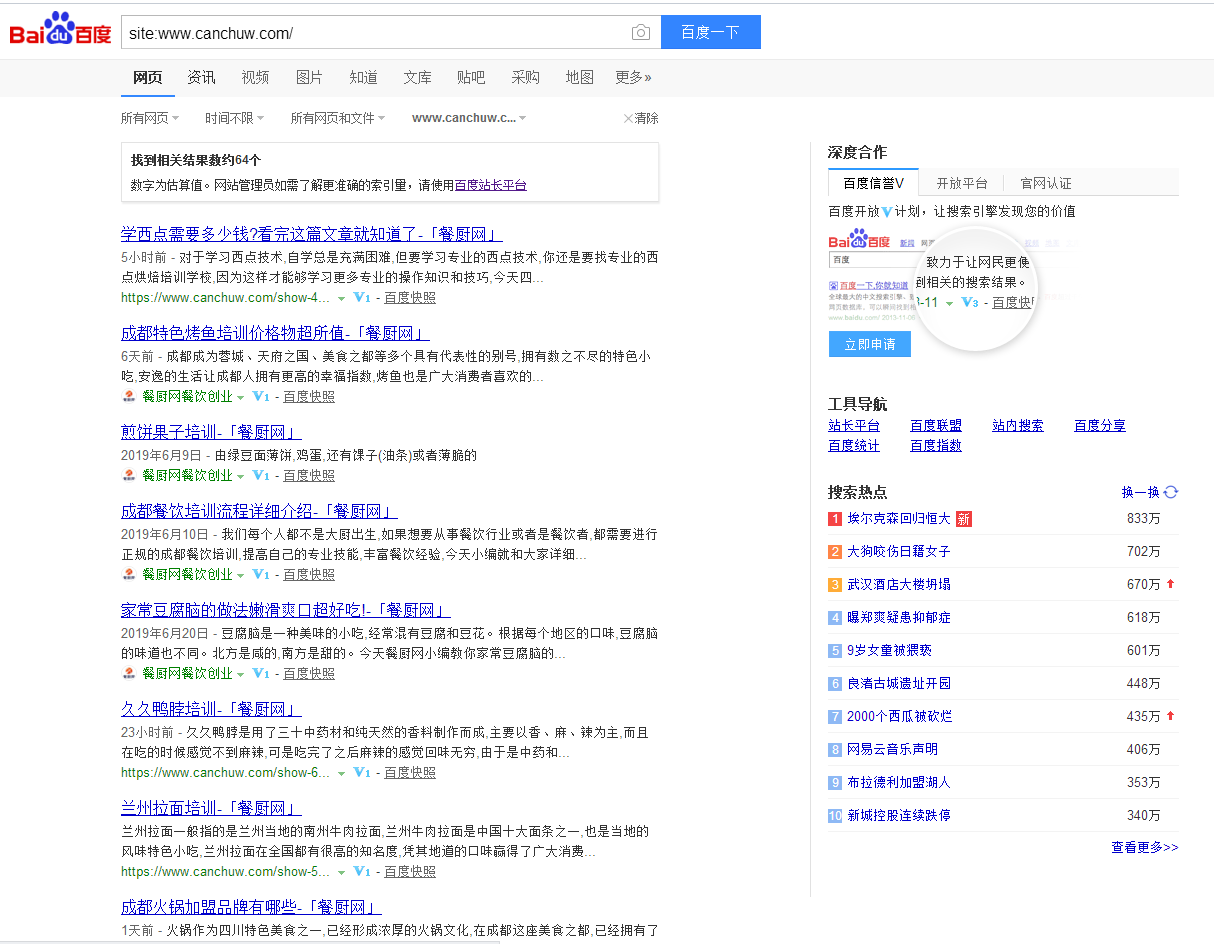Open result 兰州拉面培训
Screen dimensions: 1214x944
click(211, 808)
